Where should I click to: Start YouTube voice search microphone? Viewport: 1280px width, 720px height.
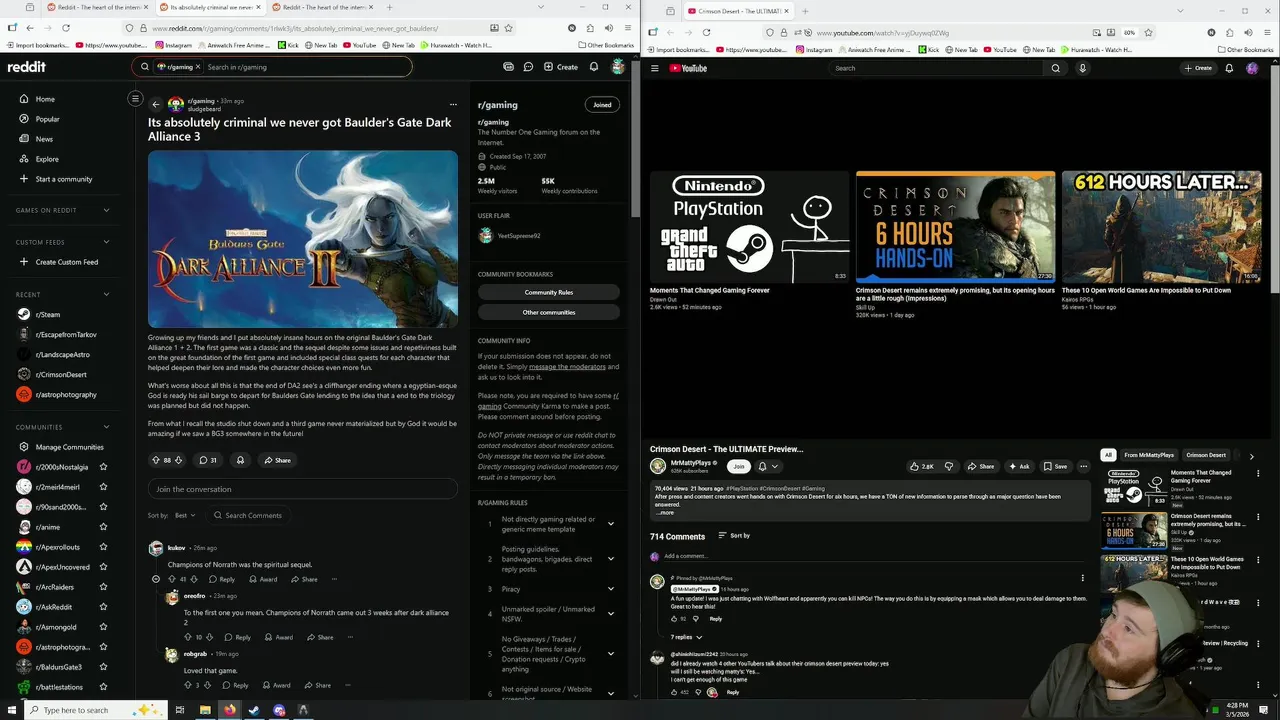[1082, 68]
